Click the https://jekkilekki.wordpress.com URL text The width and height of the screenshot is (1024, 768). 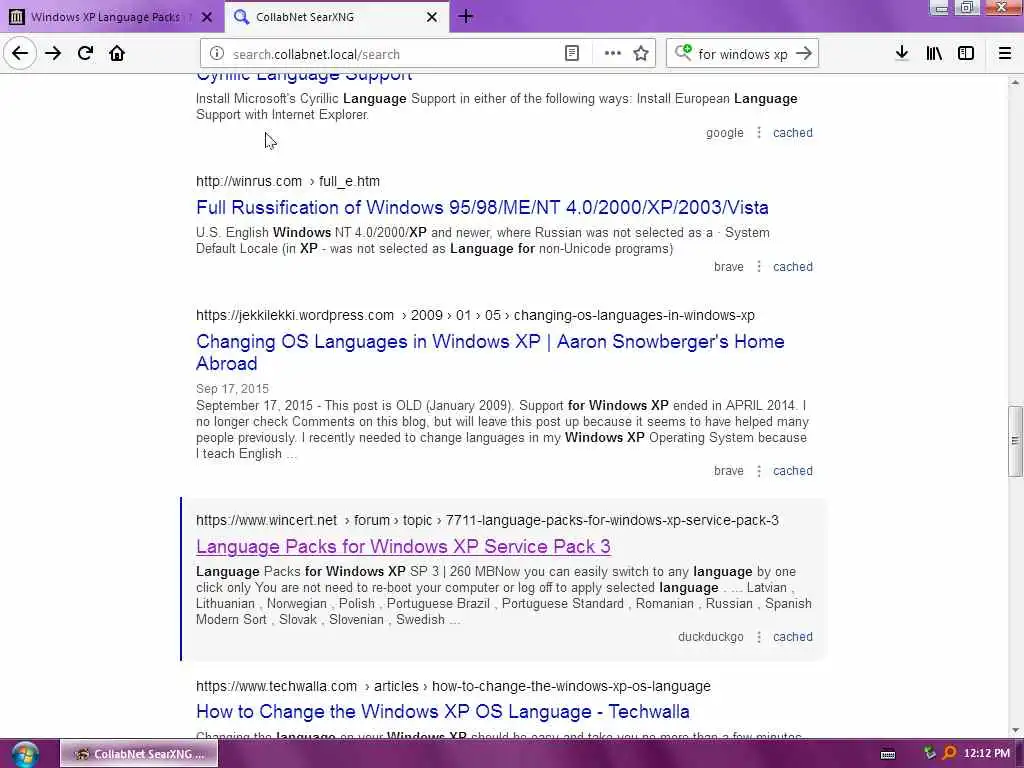(295, 315)
